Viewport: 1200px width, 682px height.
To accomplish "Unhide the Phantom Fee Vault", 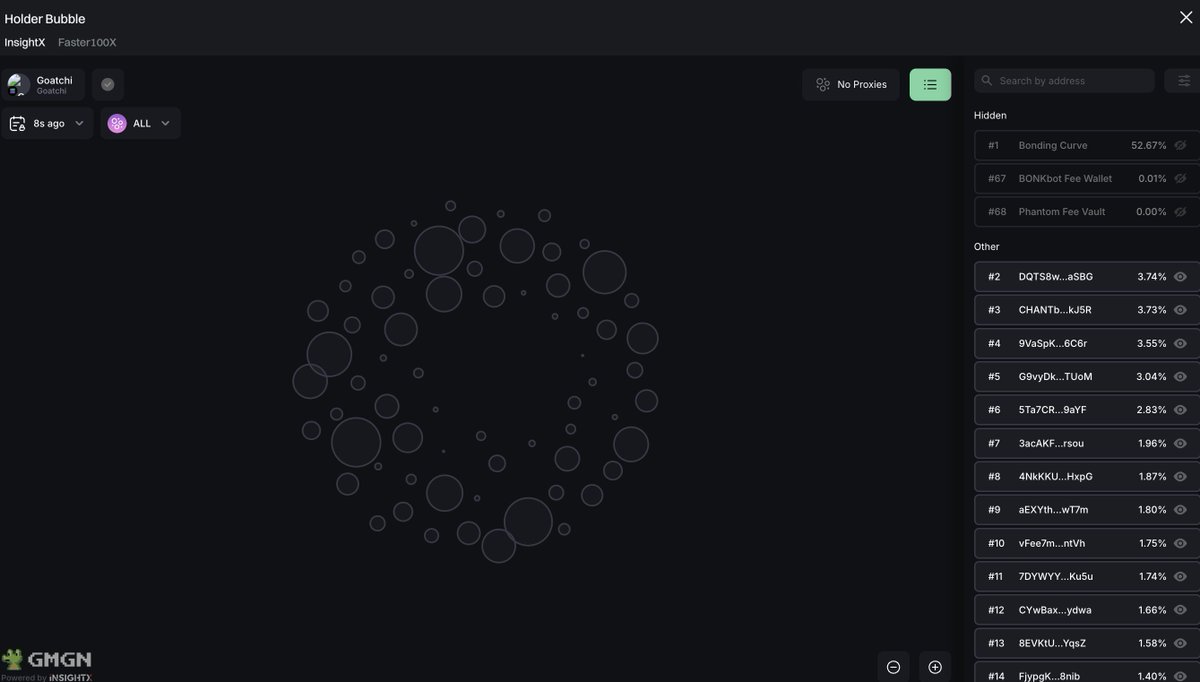I will point(1180,211).
